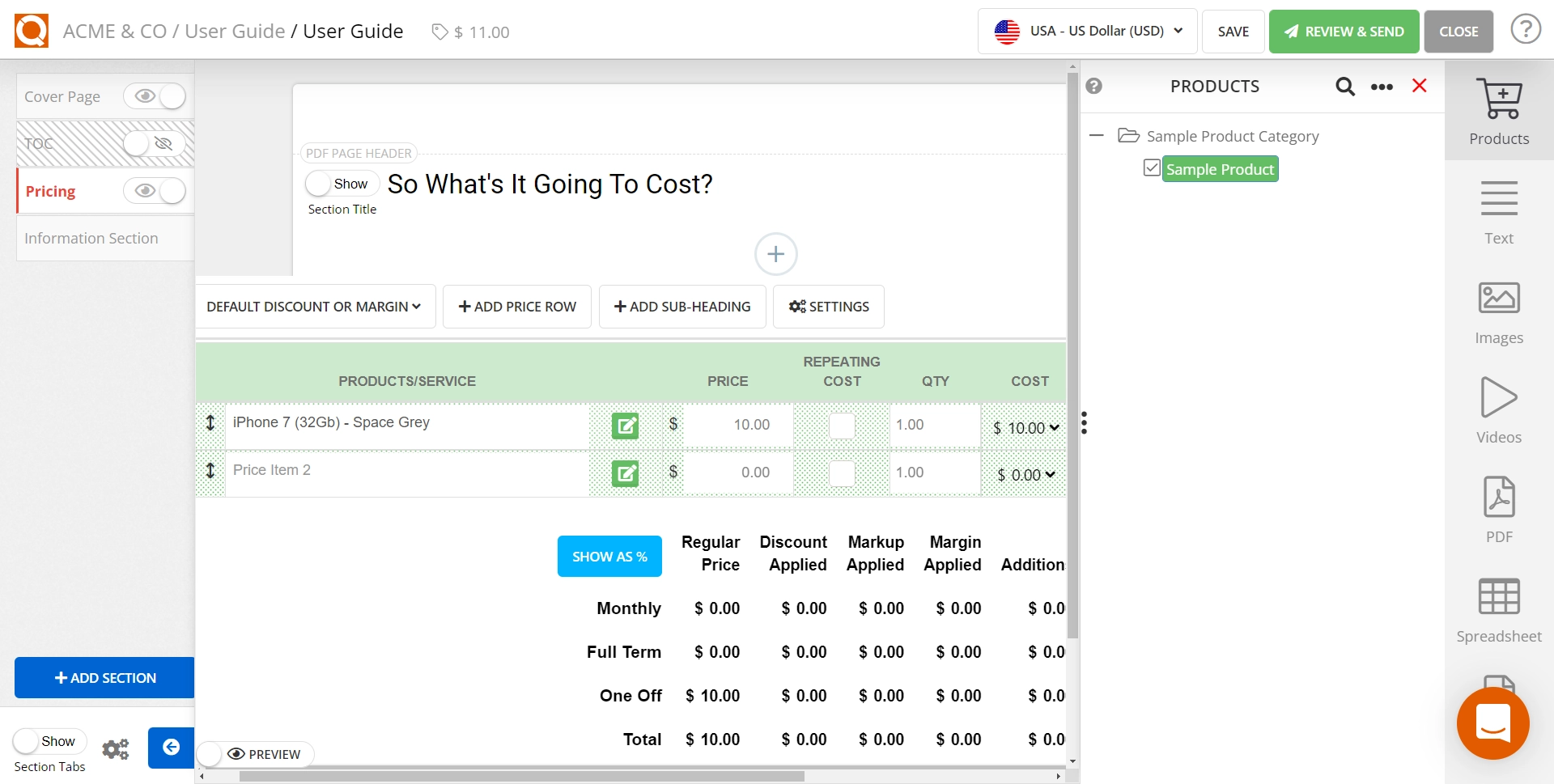Toggle Cover Page visibility switch

pos(155,96)
